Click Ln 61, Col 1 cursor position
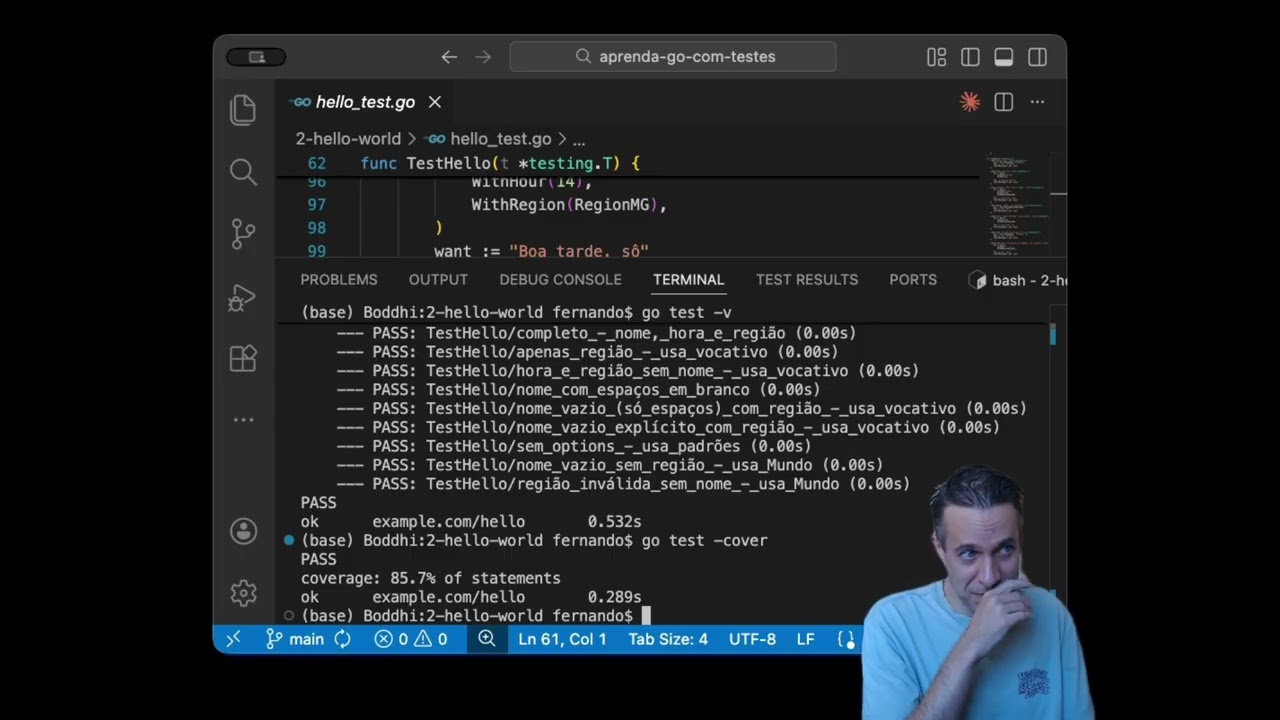Image resolution: width=1280 pixels, height=720 pixels. pyautogui.click(x=562, y=639)
